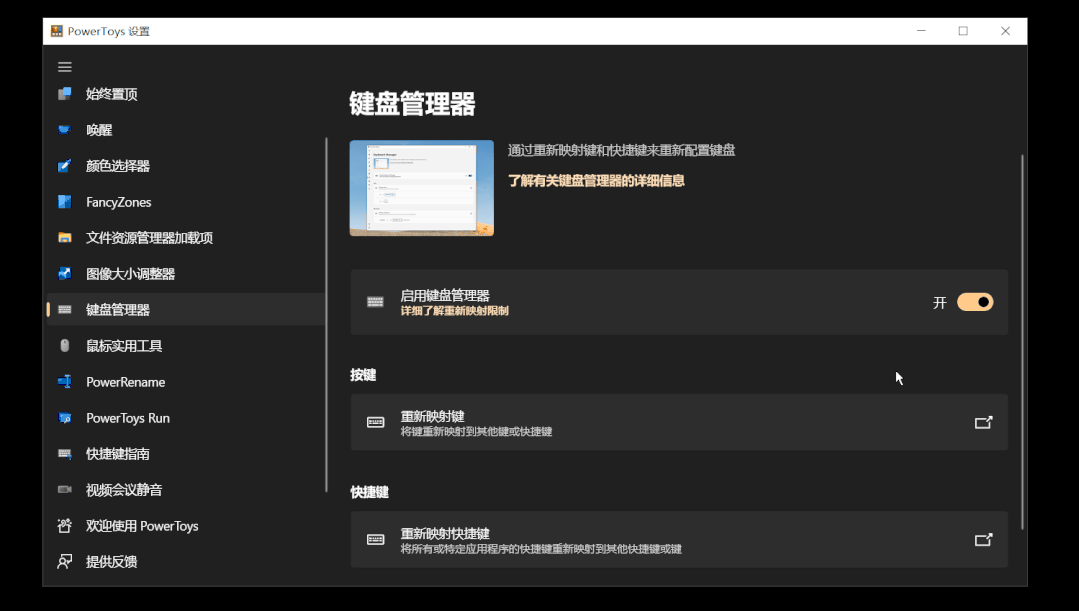1079x611 pixels.
Task: Click the 将键重新映射到其他键或快捷键 description
Action: tap(476, 431)
